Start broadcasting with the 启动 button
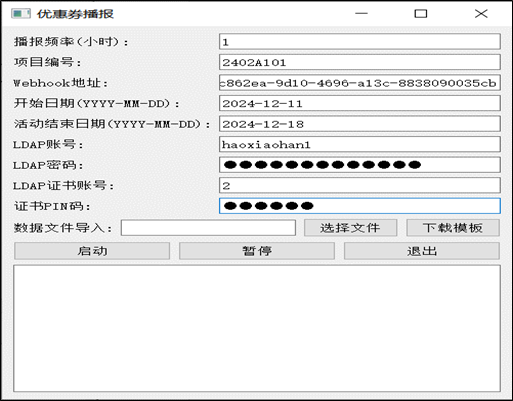Viewport: 513px width, 401px height. [92, 251]
